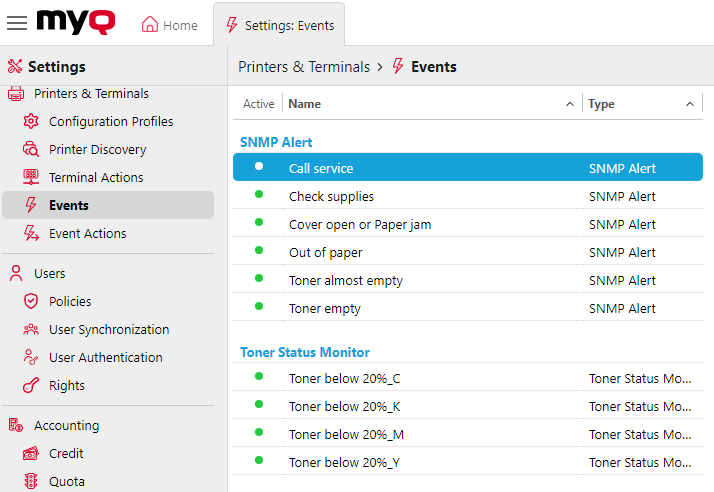Viewport: 714px width, 492px height.
Task: Click the Event Actions lightning icon
Action: pyautogui.click(x=30, y=234)
